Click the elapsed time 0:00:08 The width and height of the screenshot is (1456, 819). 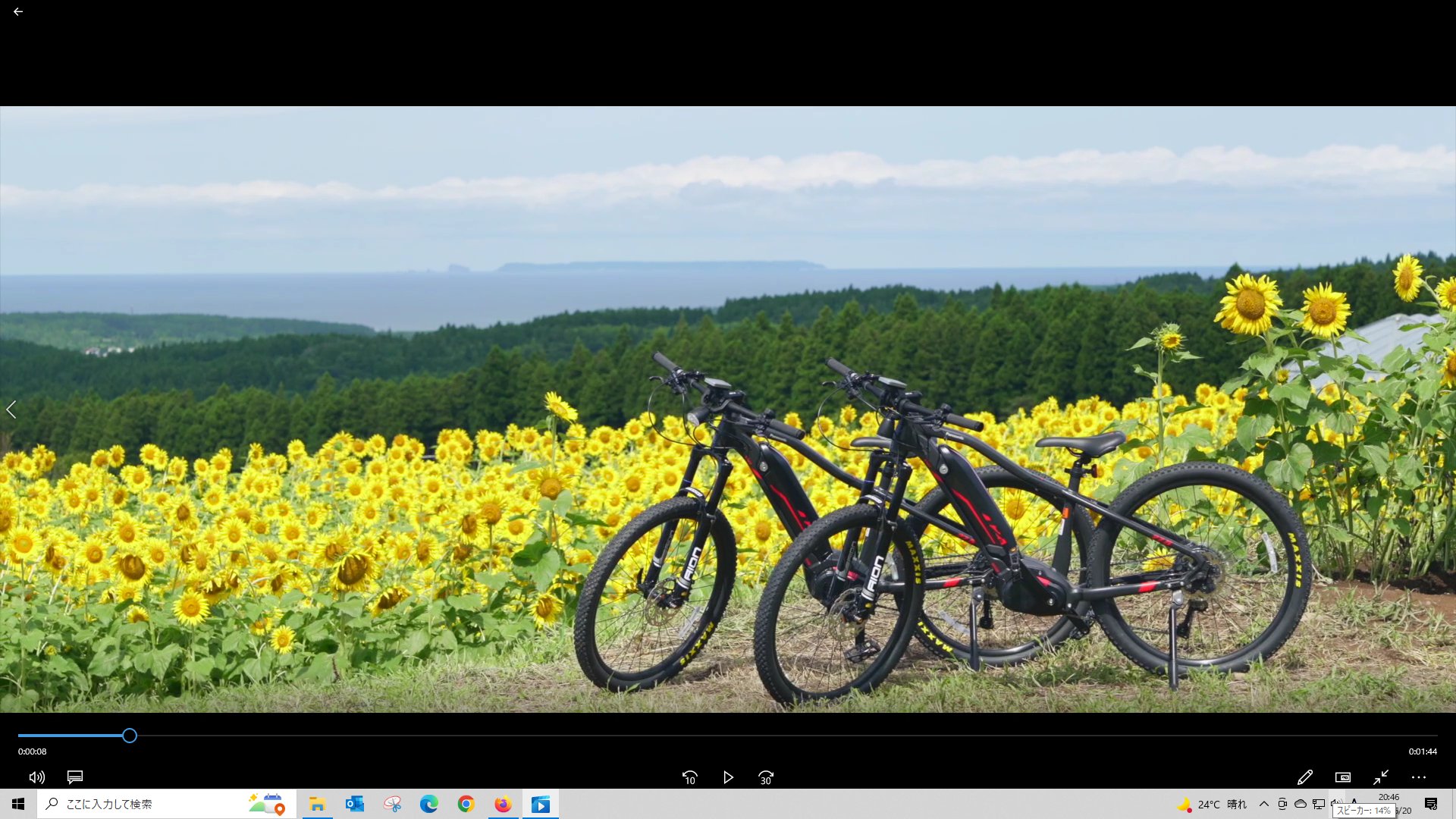point(33,752)
